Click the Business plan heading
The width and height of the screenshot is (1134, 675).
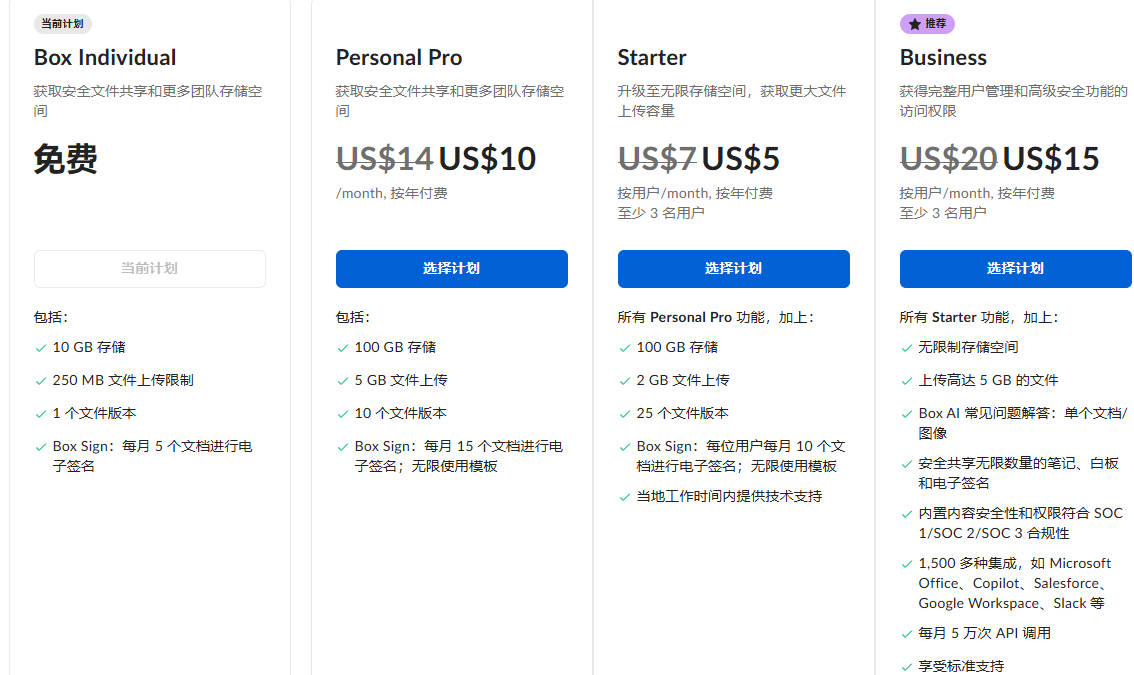pos(943,57)
